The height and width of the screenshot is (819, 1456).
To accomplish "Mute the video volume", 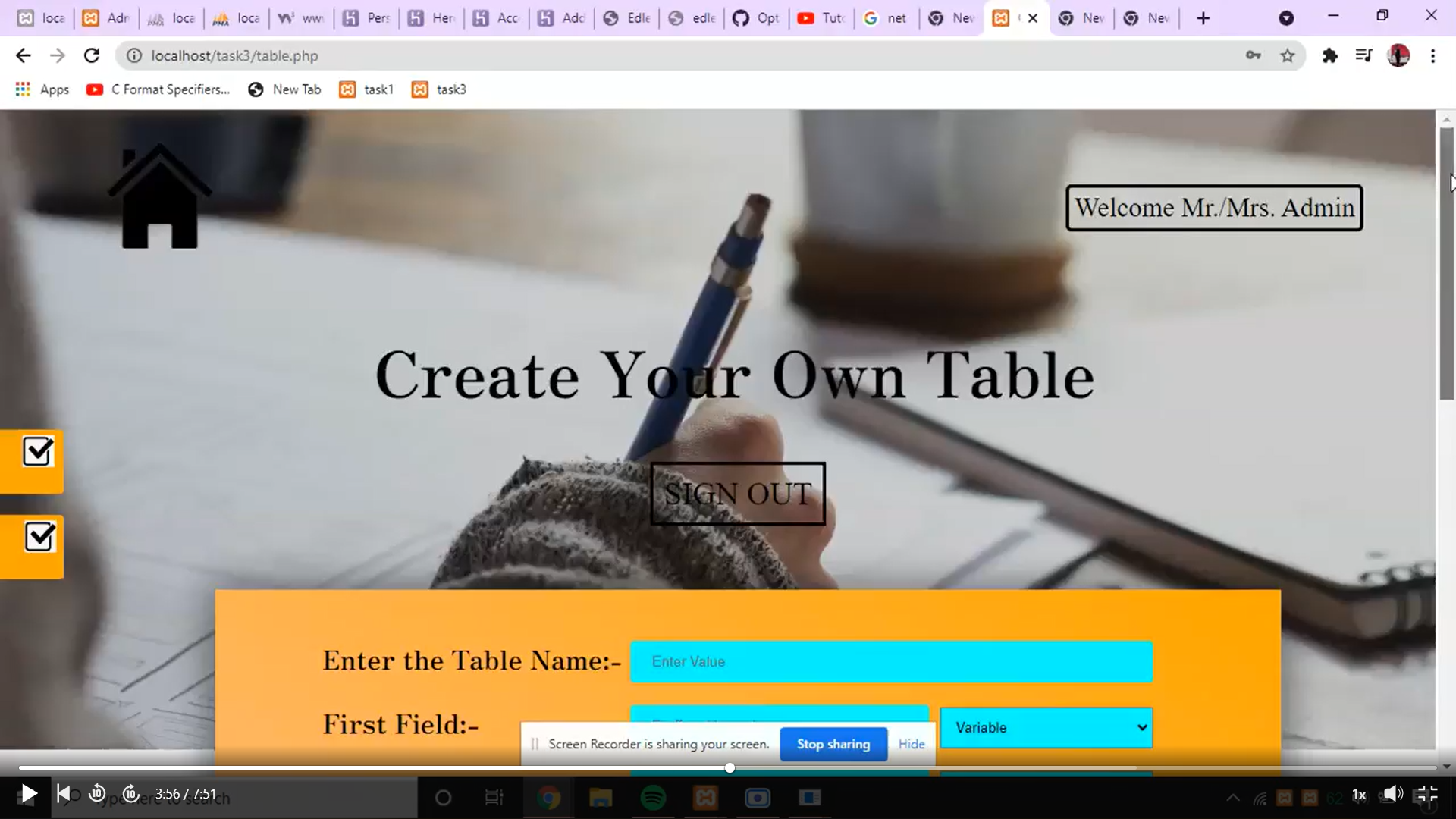I will point(1393,794).
